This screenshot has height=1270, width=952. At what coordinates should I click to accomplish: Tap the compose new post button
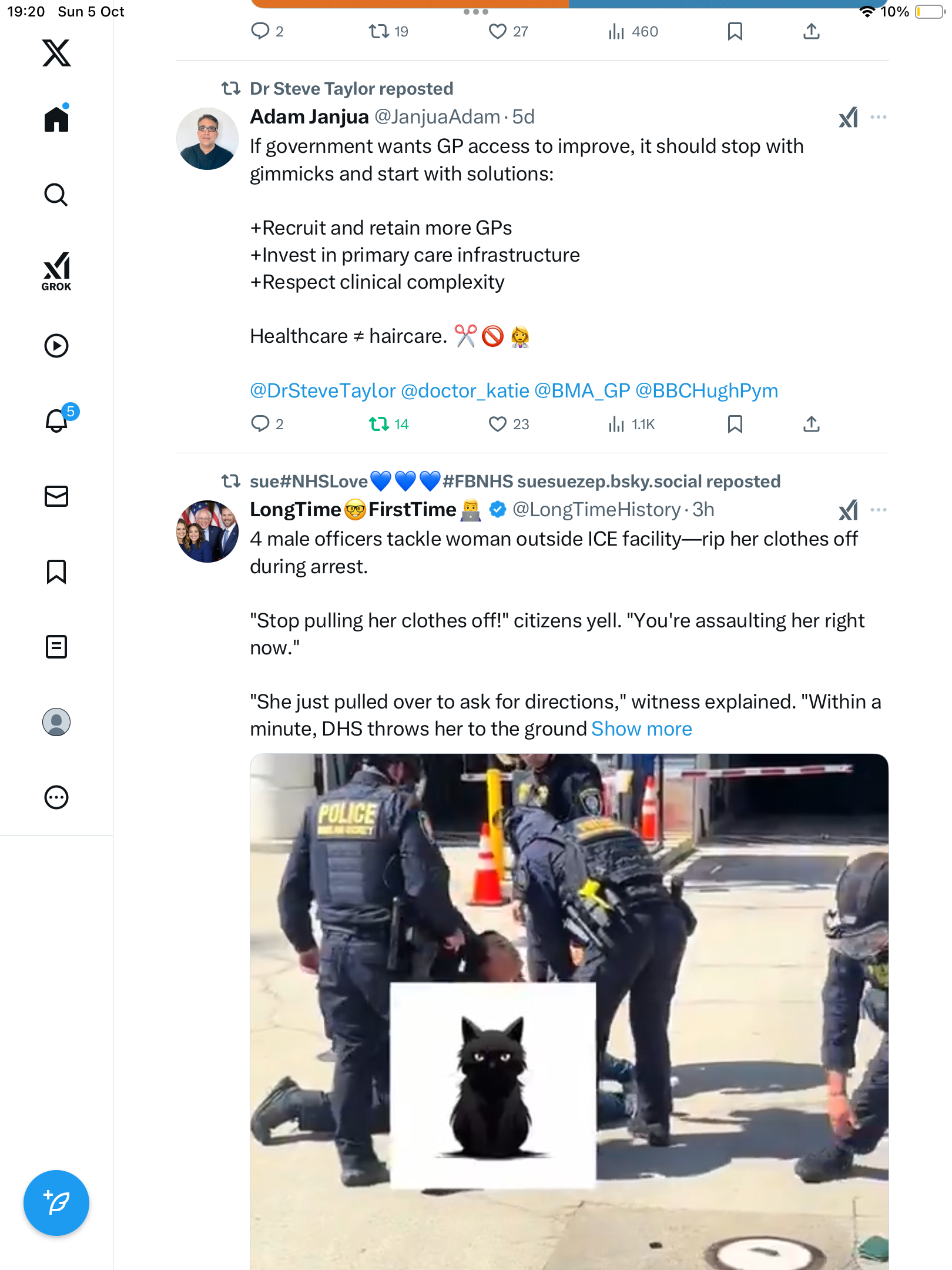point(56,1203)
